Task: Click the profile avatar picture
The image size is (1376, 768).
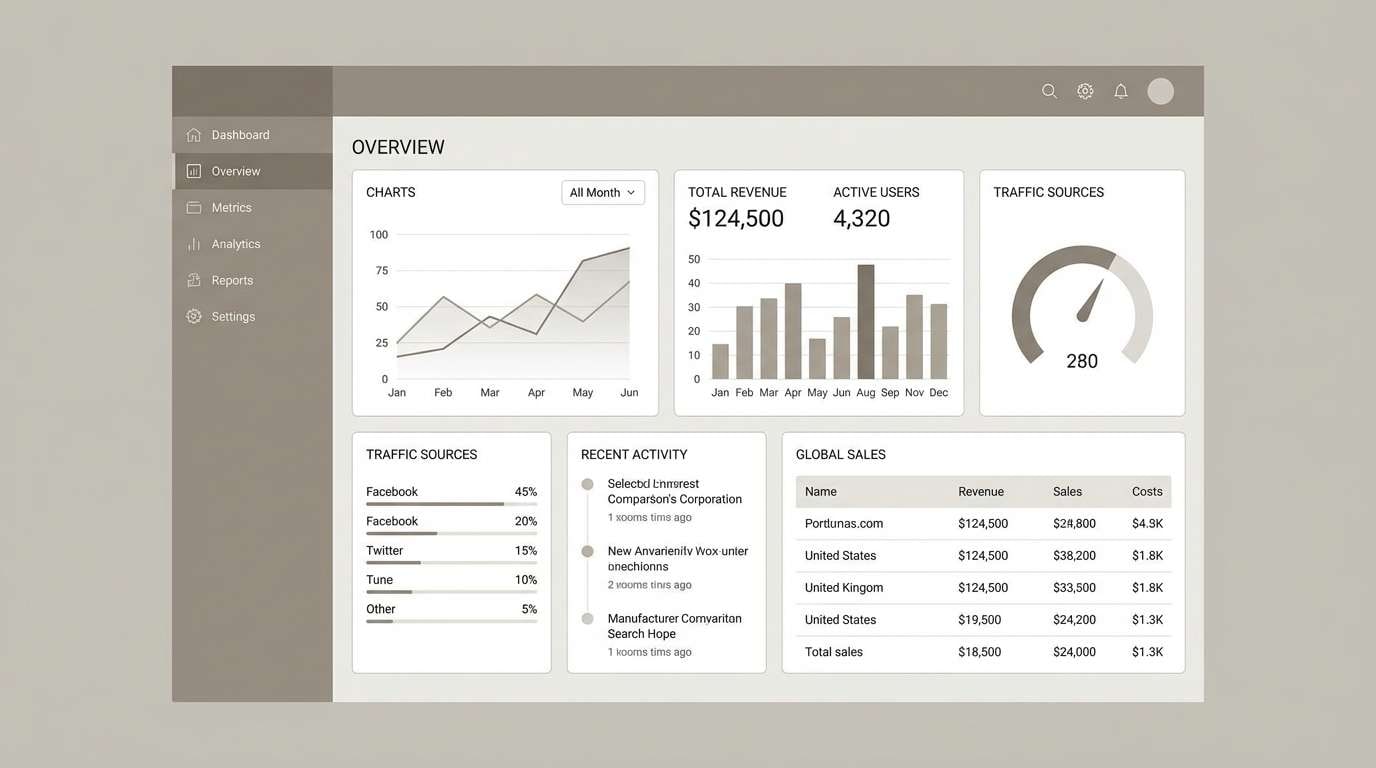Action: click(1160, 90)
